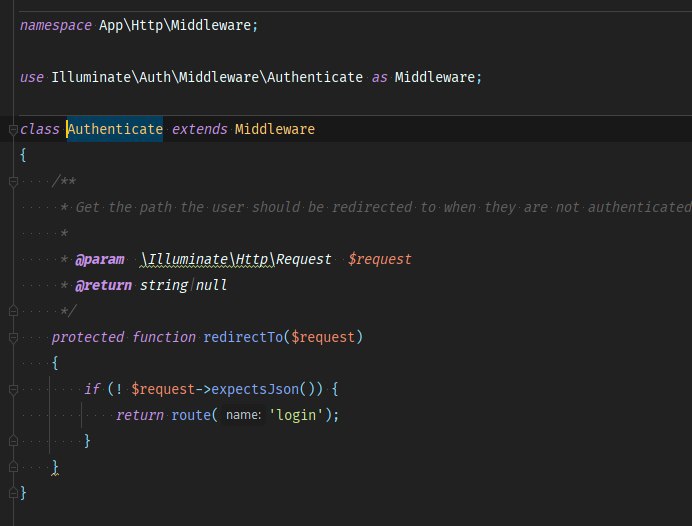Click 'string' return type in docblock
The height and width of the screenshot is (526, 692).
click(164, 286)
